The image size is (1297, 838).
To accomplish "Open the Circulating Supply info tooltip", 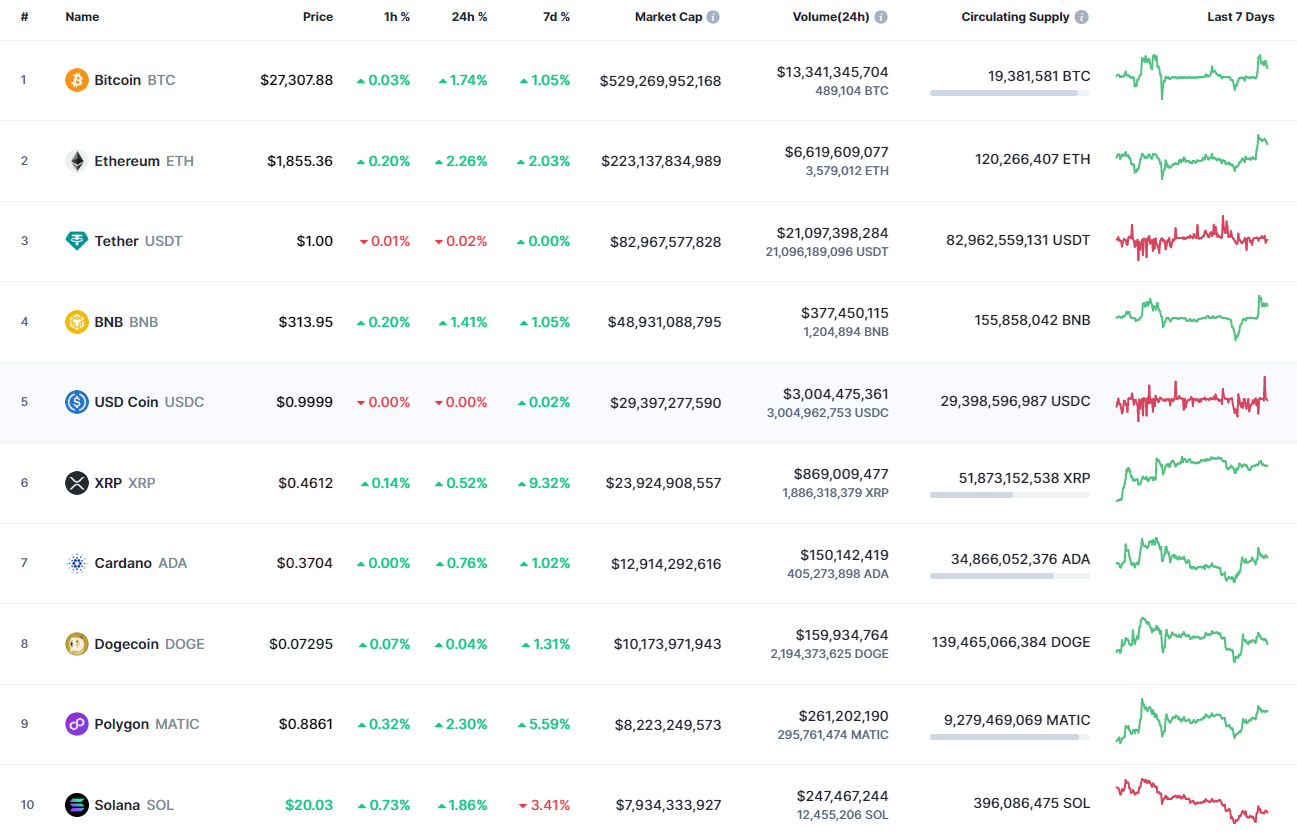I will 1081,16.
